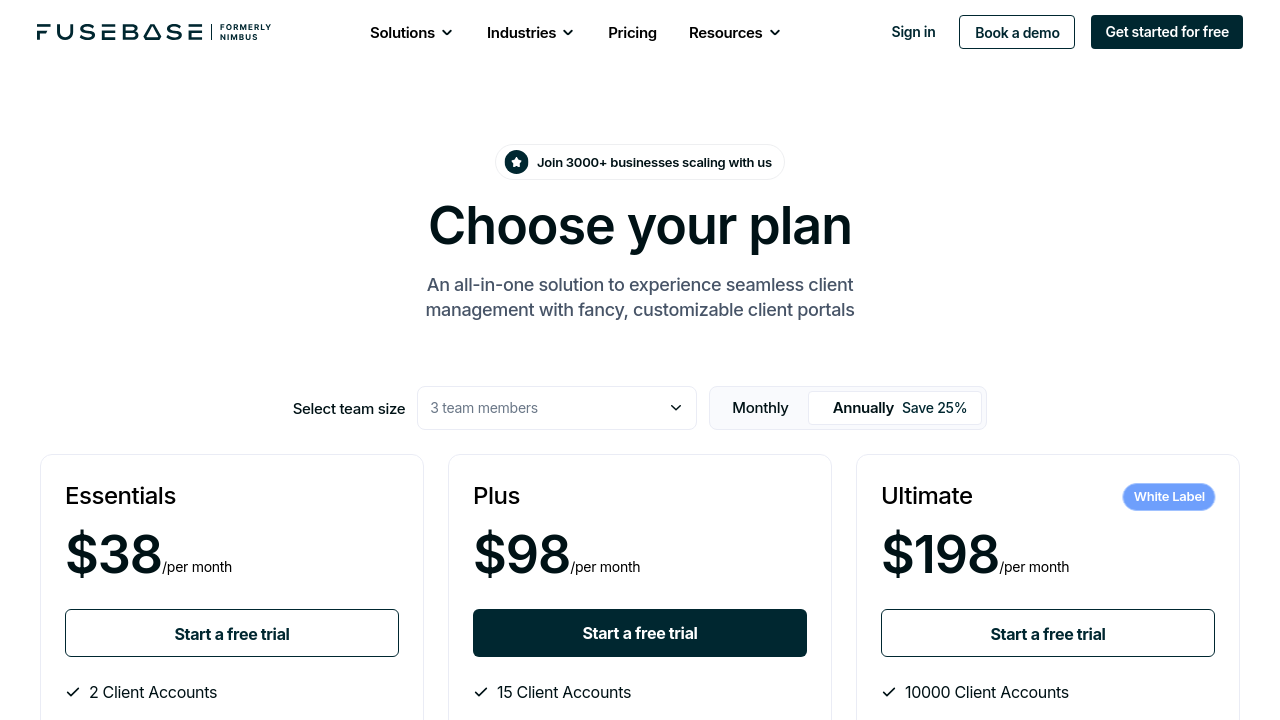Switch billing to Annually

[862, 408]
